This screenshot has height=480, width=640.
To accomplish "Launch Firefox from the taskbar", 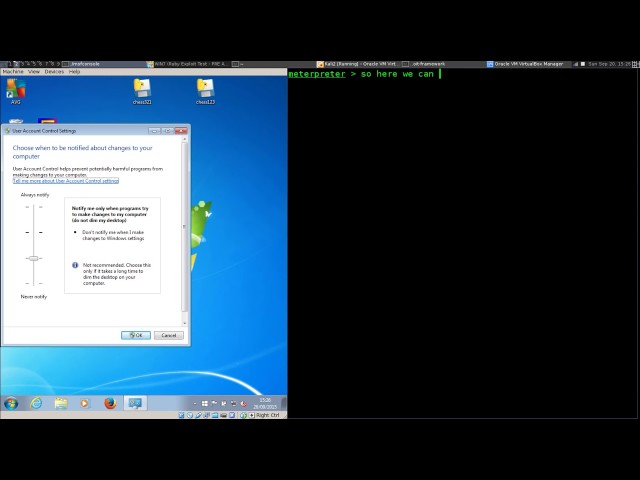I will pyautogui.click(x=110, y=404).
